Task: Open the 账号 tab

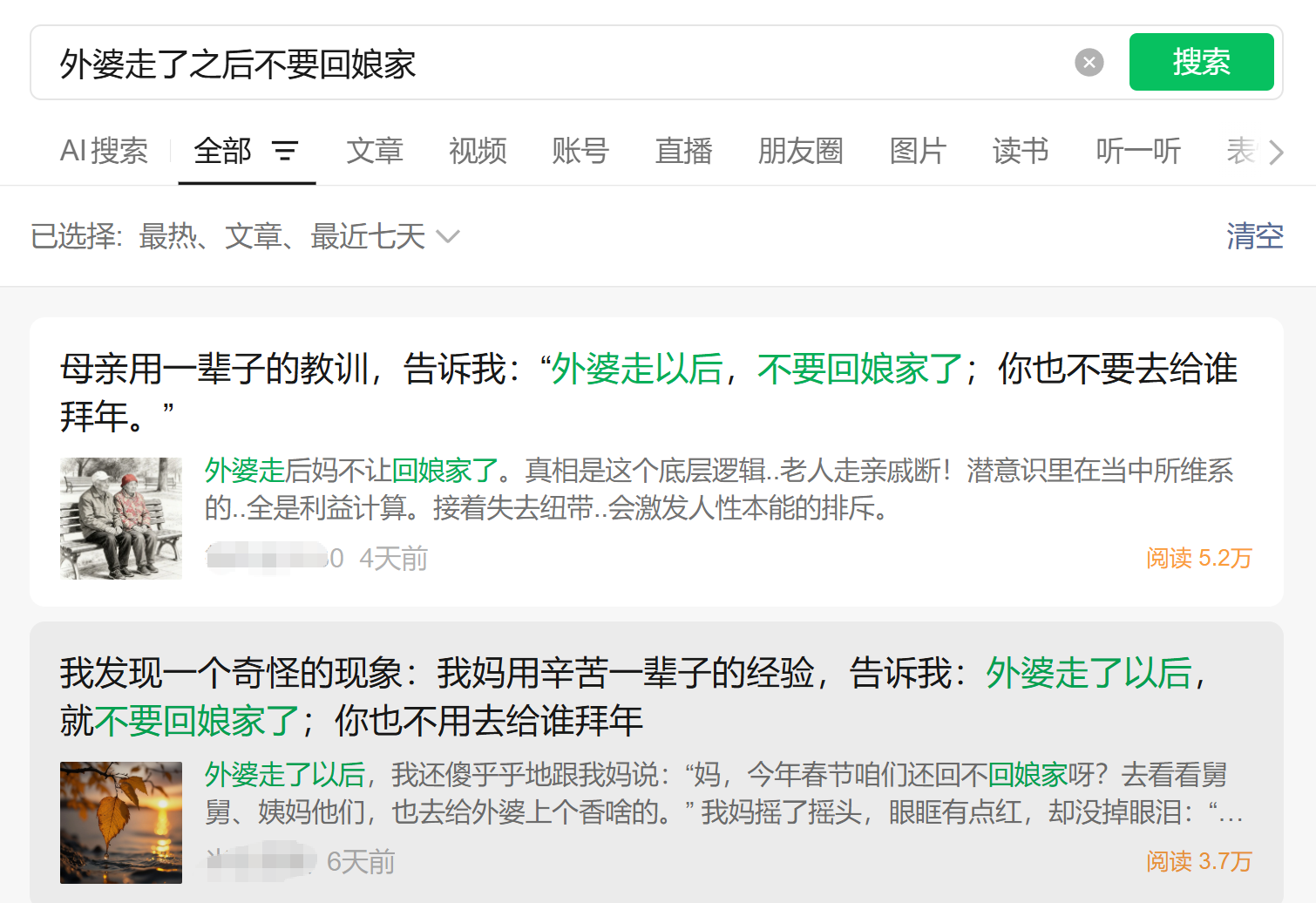Action: pos(580,151)
